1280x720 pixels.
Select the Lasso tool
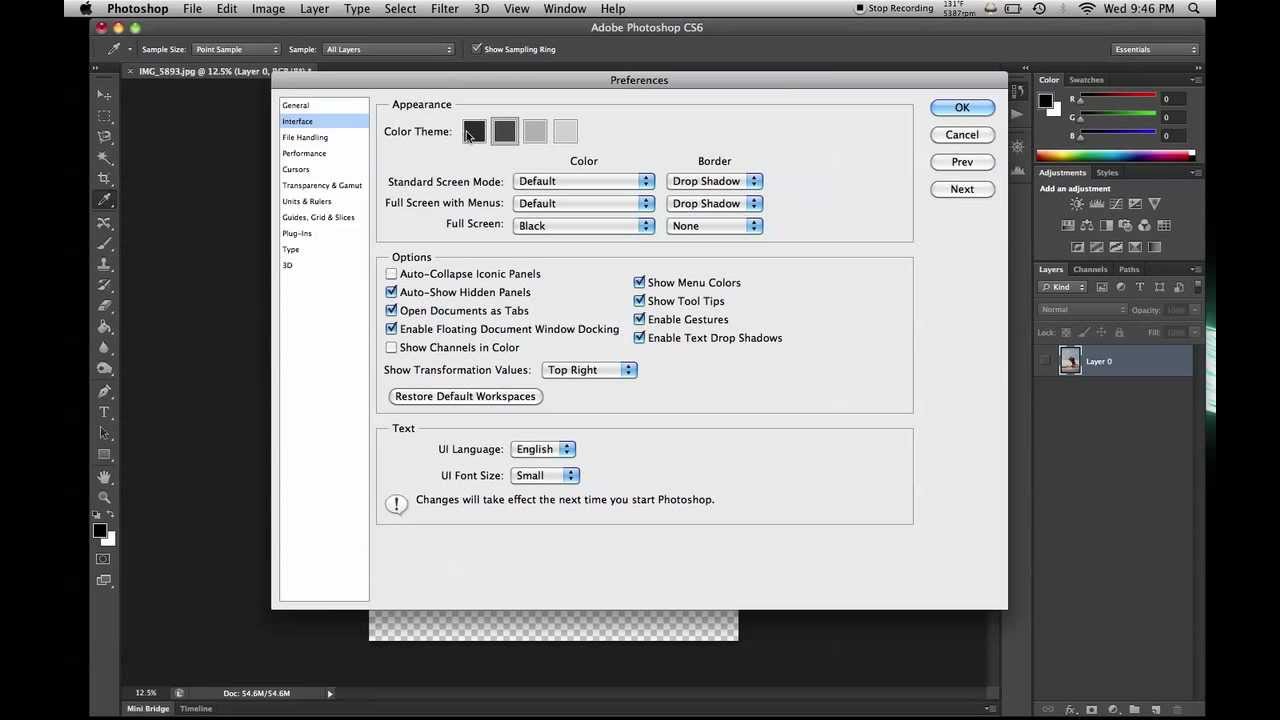104,136
